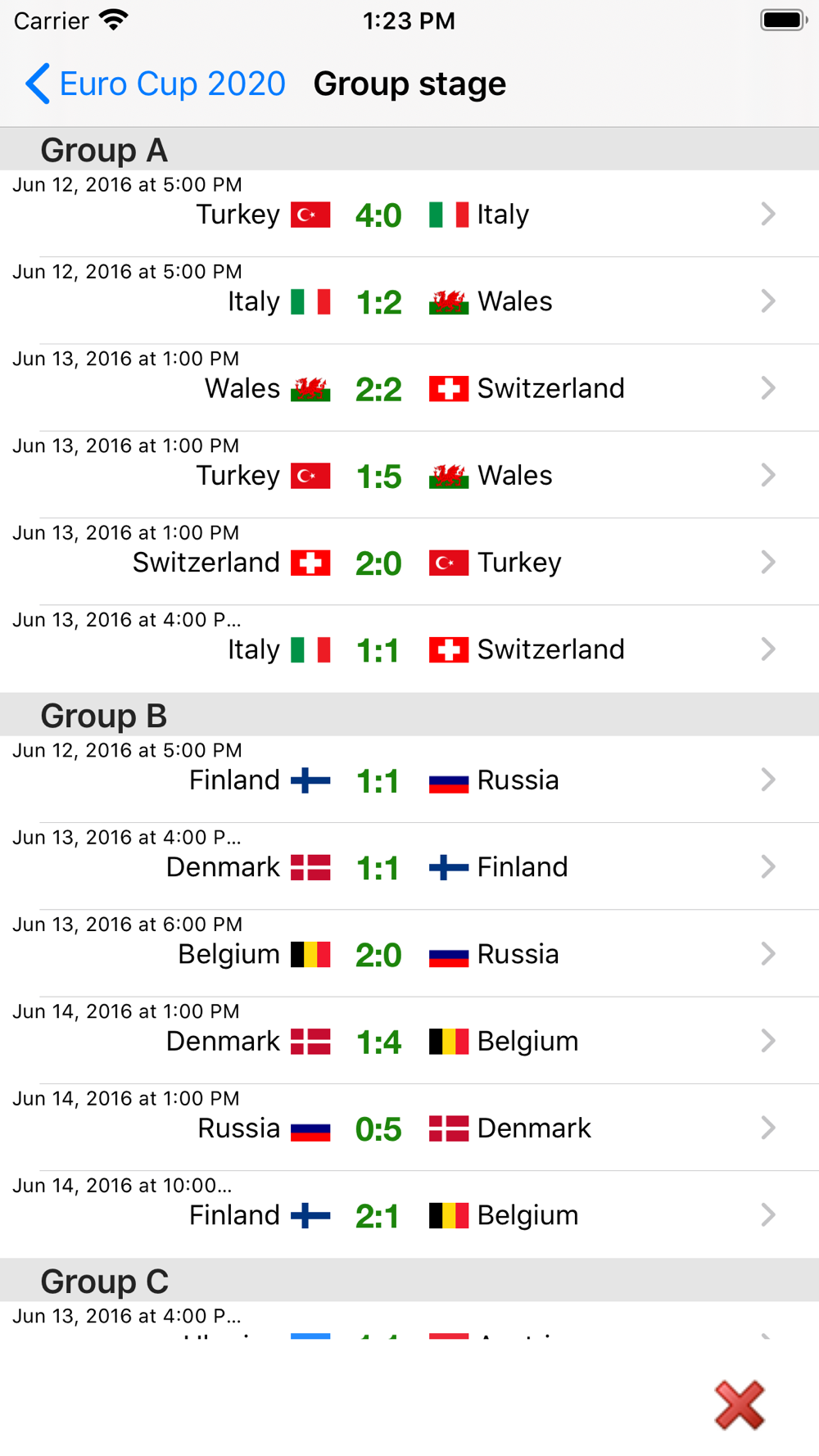Open details chevron for Turkey 4:0 Italy
Viewport: 819px width, 1456px height.
coord(767,215)
